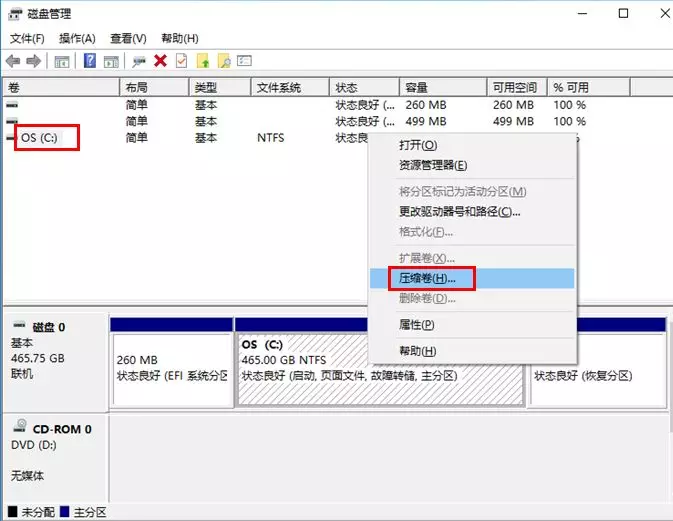673x521 pixels.
Task: Select 压缩卷(H) in context menu
Action: [472, 278]
